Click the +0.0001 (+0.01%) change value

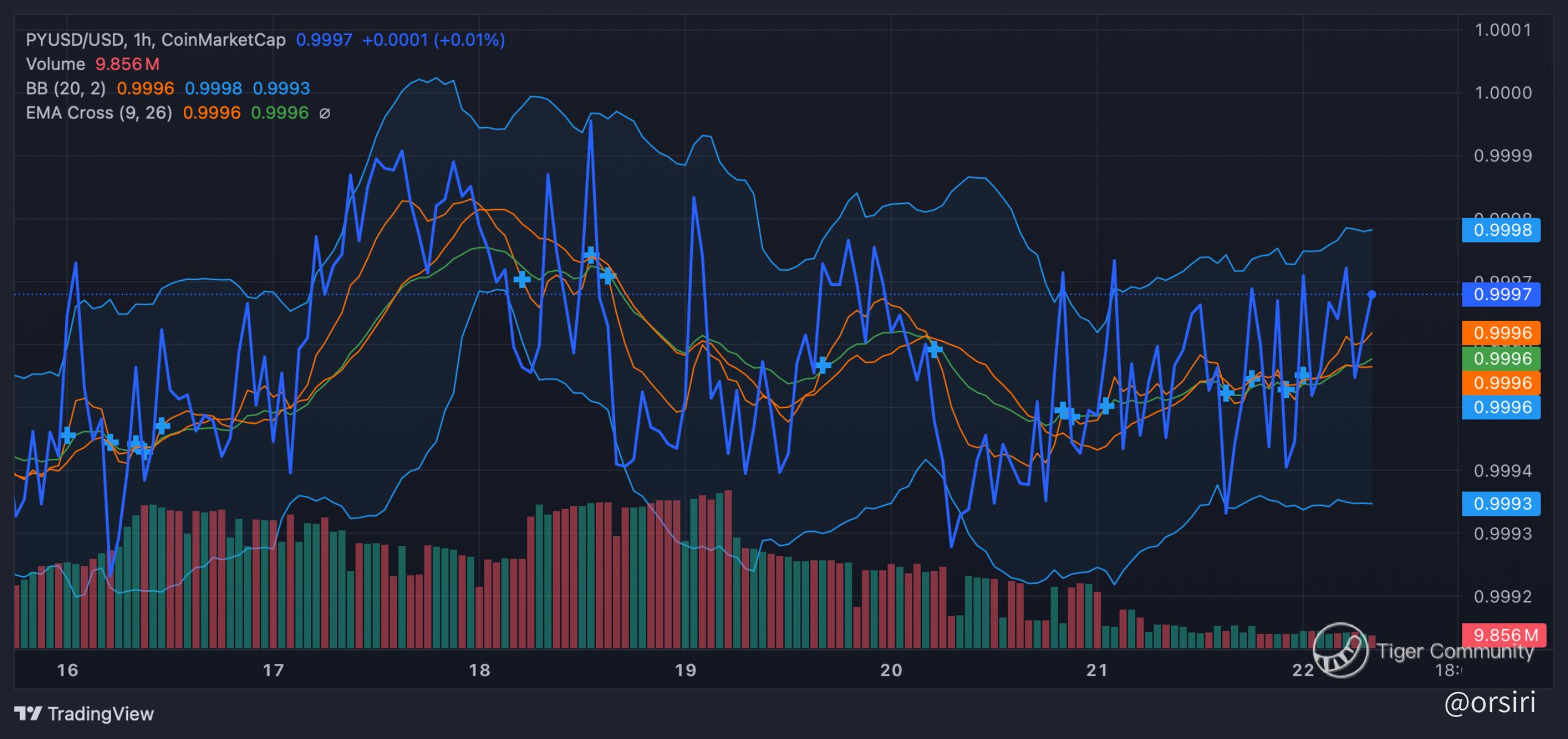433,40
